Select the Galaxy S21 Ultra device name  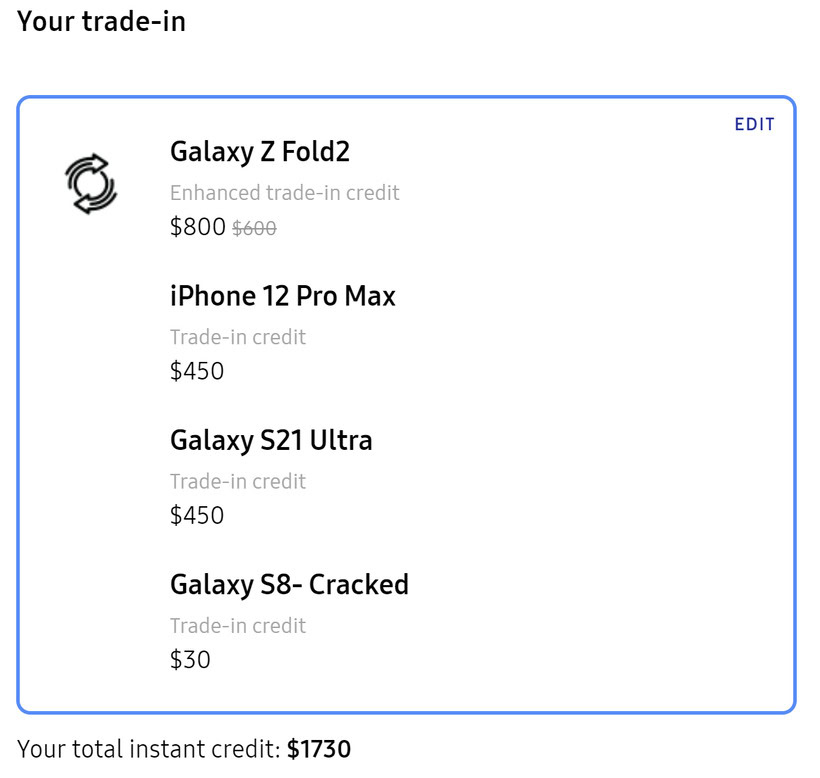tap(271, 440)
